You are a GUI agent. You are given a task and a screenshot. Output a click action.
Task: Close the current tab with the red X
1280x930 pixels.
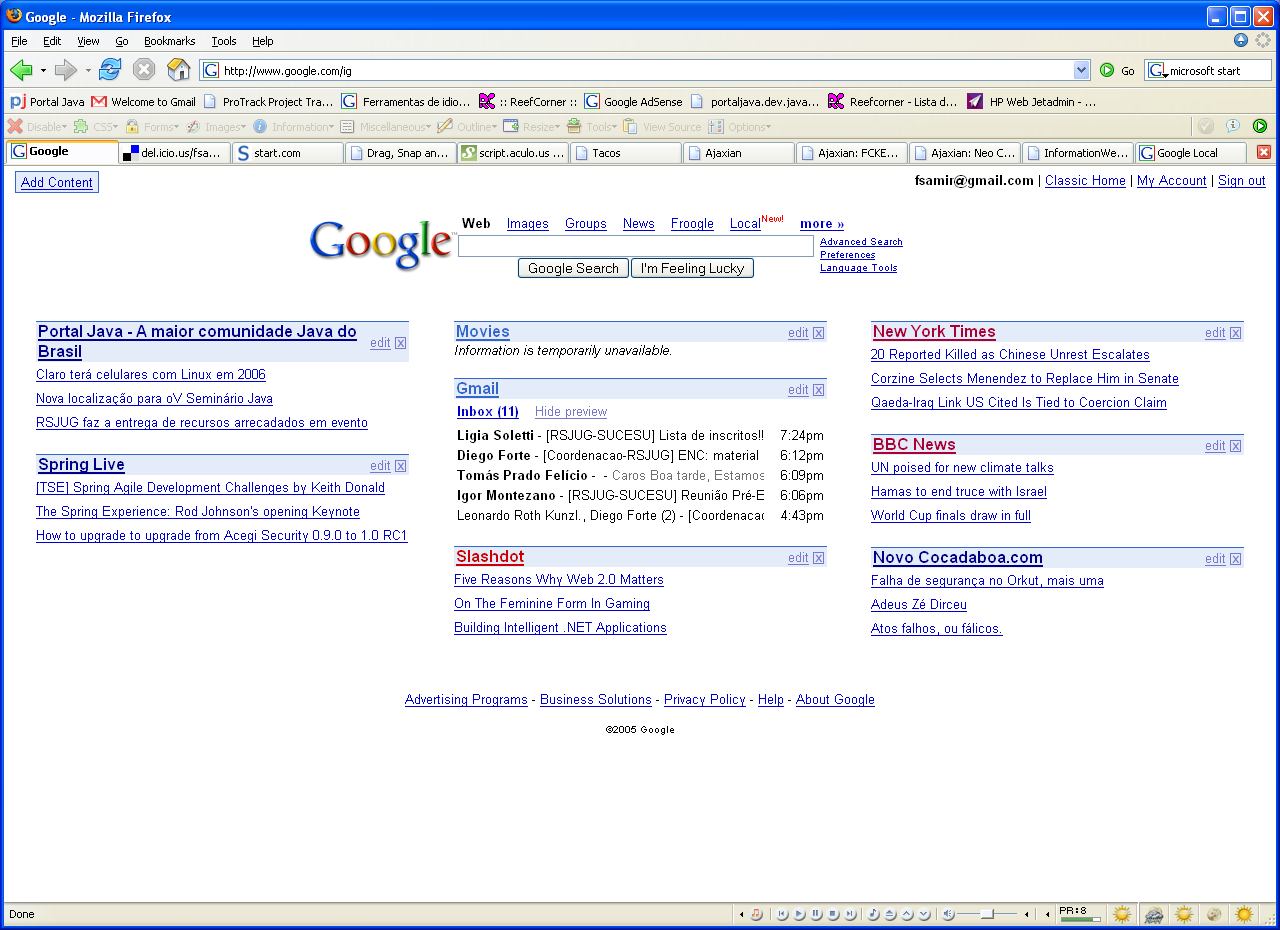pyautogui.click(x=1264, y=152)
